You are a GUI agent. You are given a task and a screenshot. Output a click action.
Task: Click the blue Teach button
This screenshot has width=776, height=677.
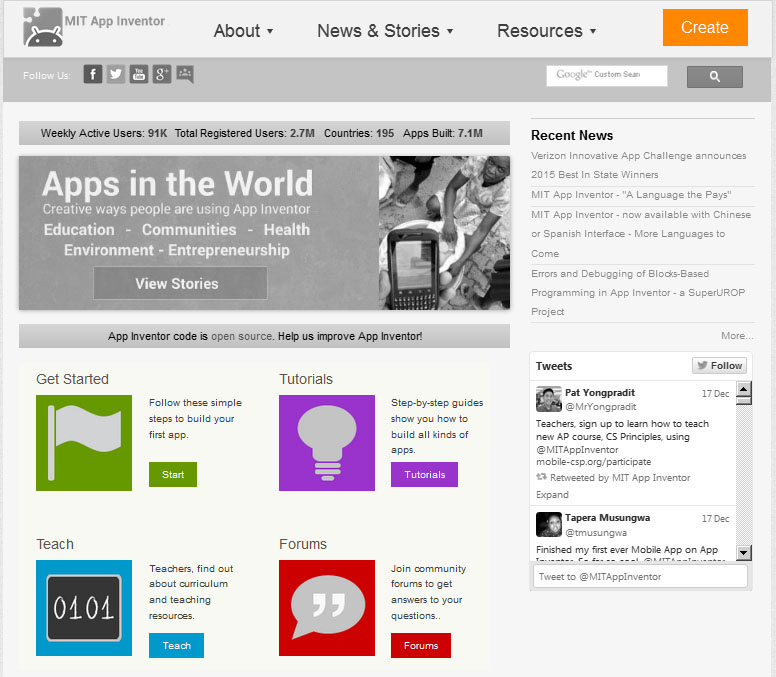176,645
